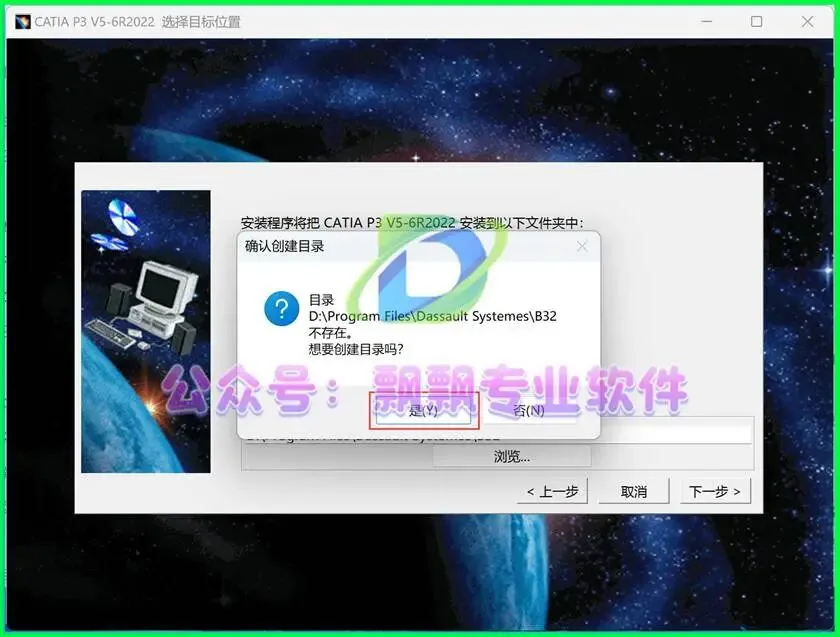
Task: Click the 想要创建目录吗? text
Action: point(356,350)
